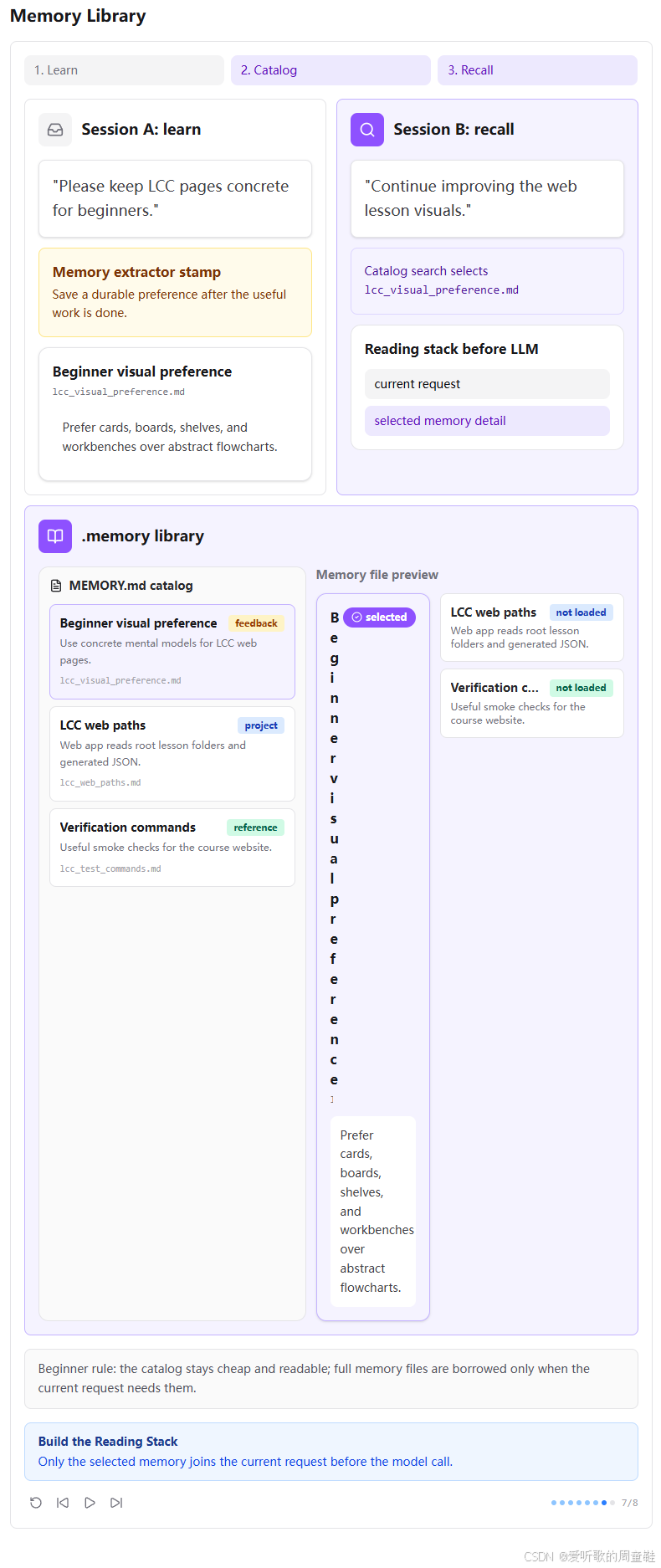Click the current request stack item

click(487, 384)
